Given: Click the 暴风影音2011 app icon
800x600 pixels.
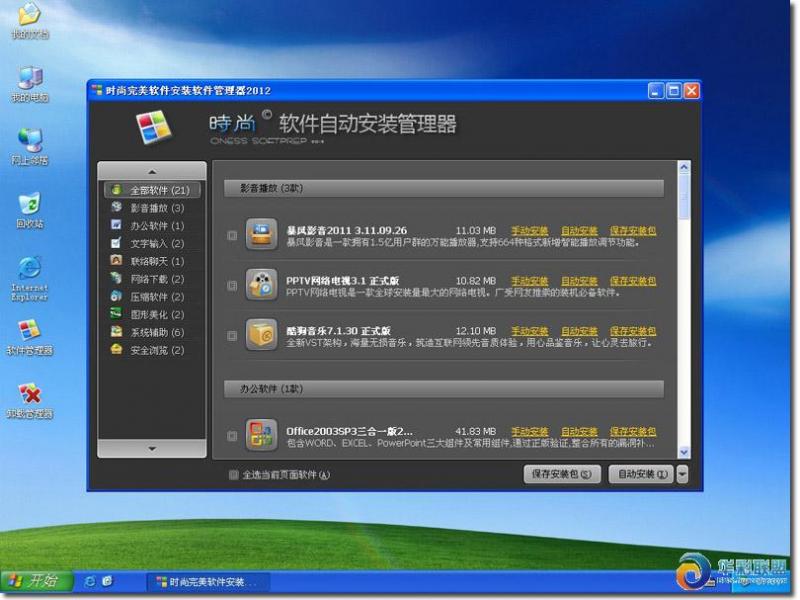Looking at the screenshot, I should pos(262,236).
